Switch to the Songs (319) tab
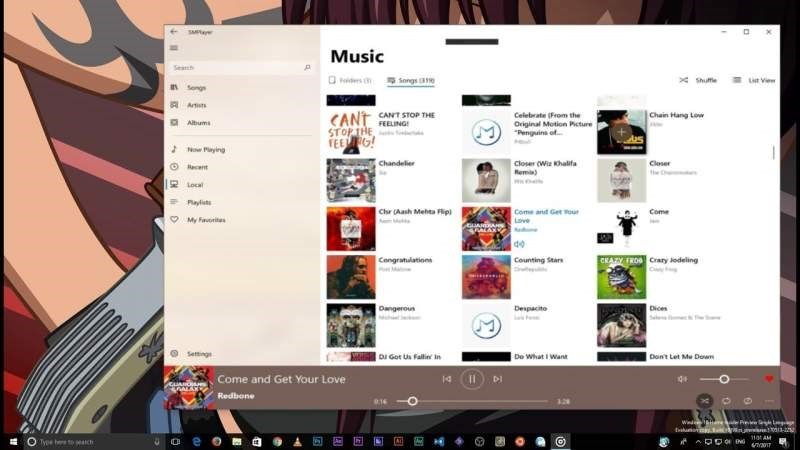Screen dimensions: 800x450 (411, 81)
